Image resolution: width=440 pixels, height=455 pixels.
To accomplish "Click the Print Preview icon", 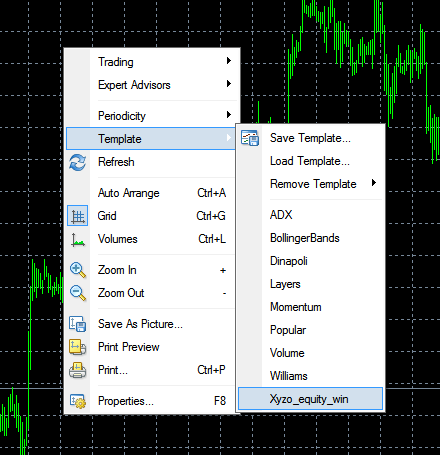I will point(78,347).
